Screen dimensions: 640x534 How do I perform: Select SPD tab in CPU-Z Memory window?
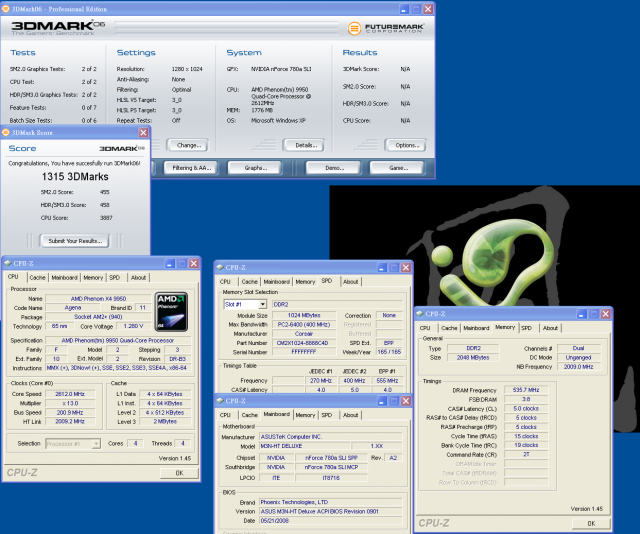527,328
